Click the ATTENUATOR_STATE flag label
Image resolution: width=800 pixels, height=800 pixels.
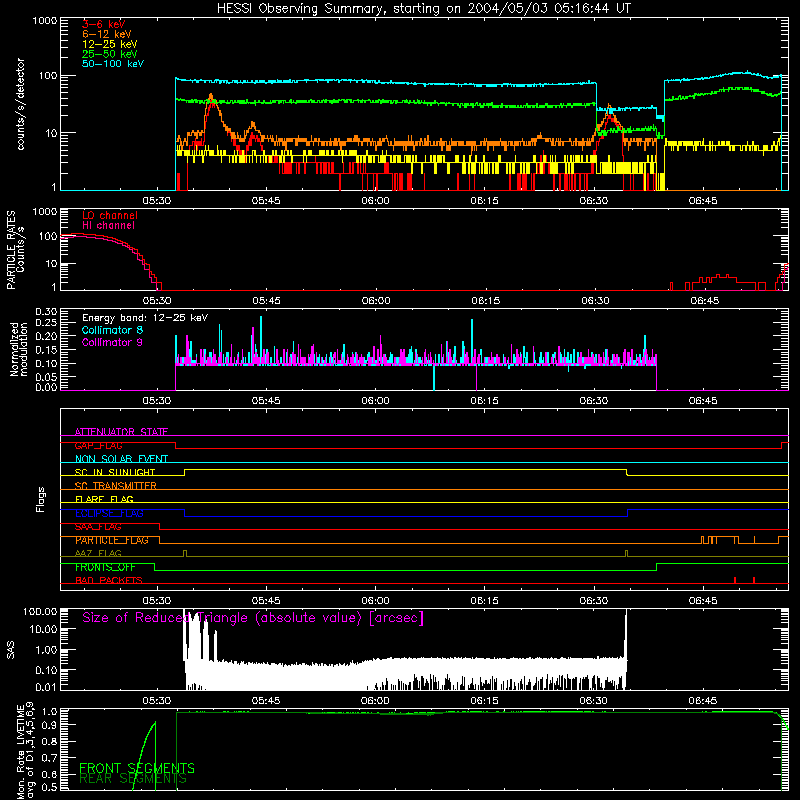(x=121, y=432)
